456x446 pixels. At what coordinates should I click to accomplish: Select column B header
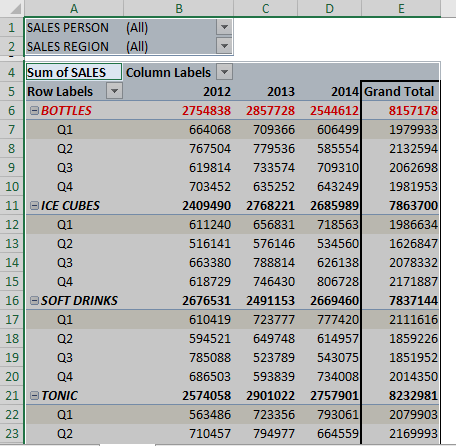click(x=179, y=8)
